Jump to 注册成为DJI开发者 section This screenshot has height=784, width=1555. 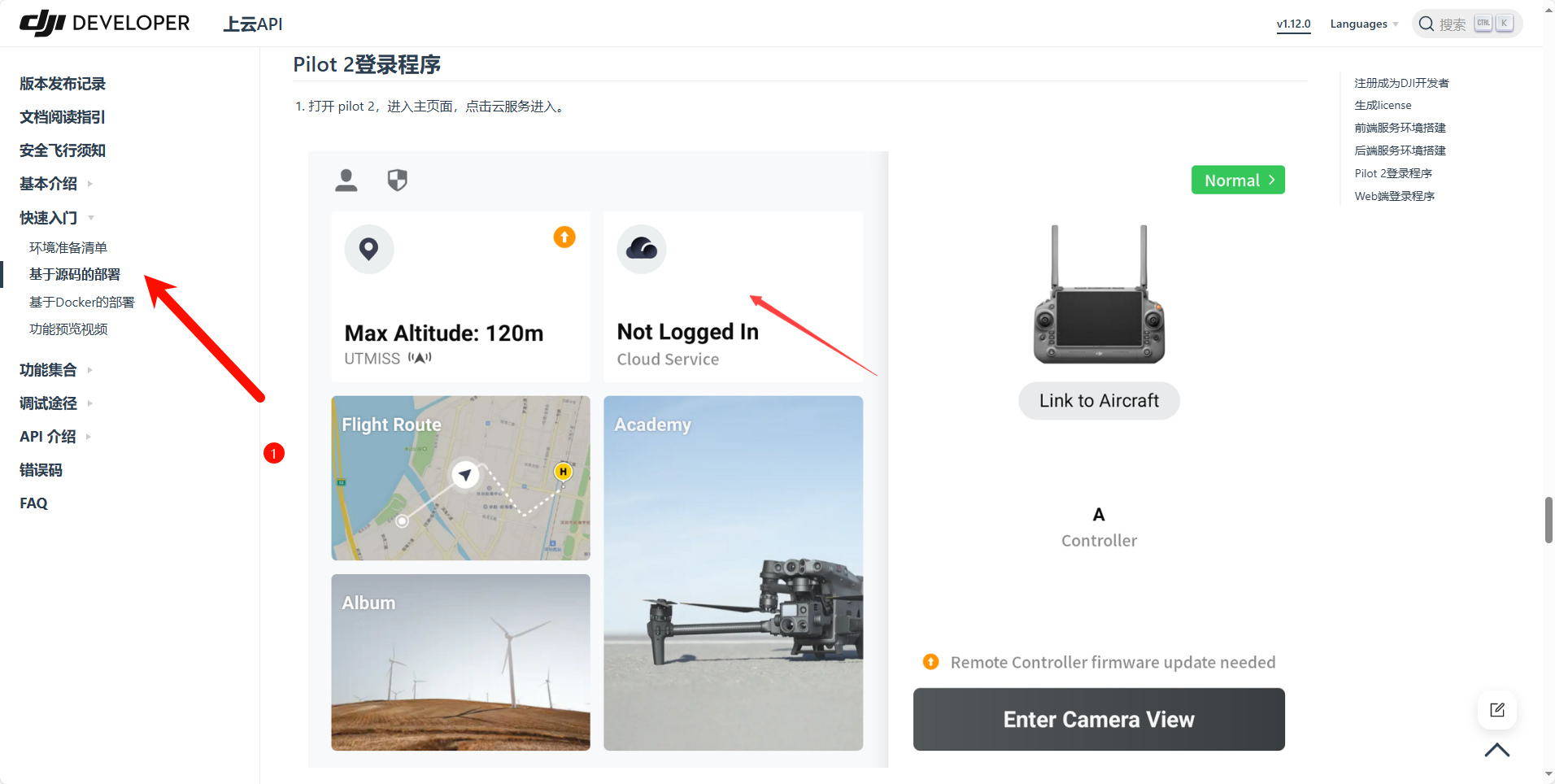[x=1401, y=83]
